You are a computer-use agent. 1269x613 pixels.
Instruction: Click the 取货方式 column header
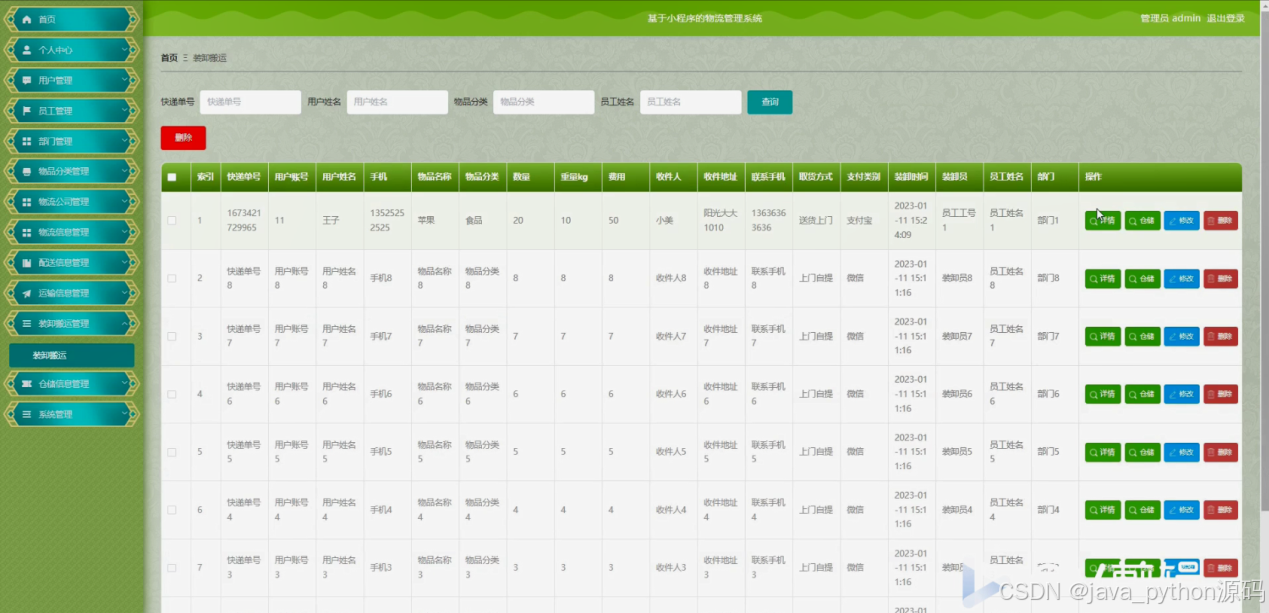[815, 177]
